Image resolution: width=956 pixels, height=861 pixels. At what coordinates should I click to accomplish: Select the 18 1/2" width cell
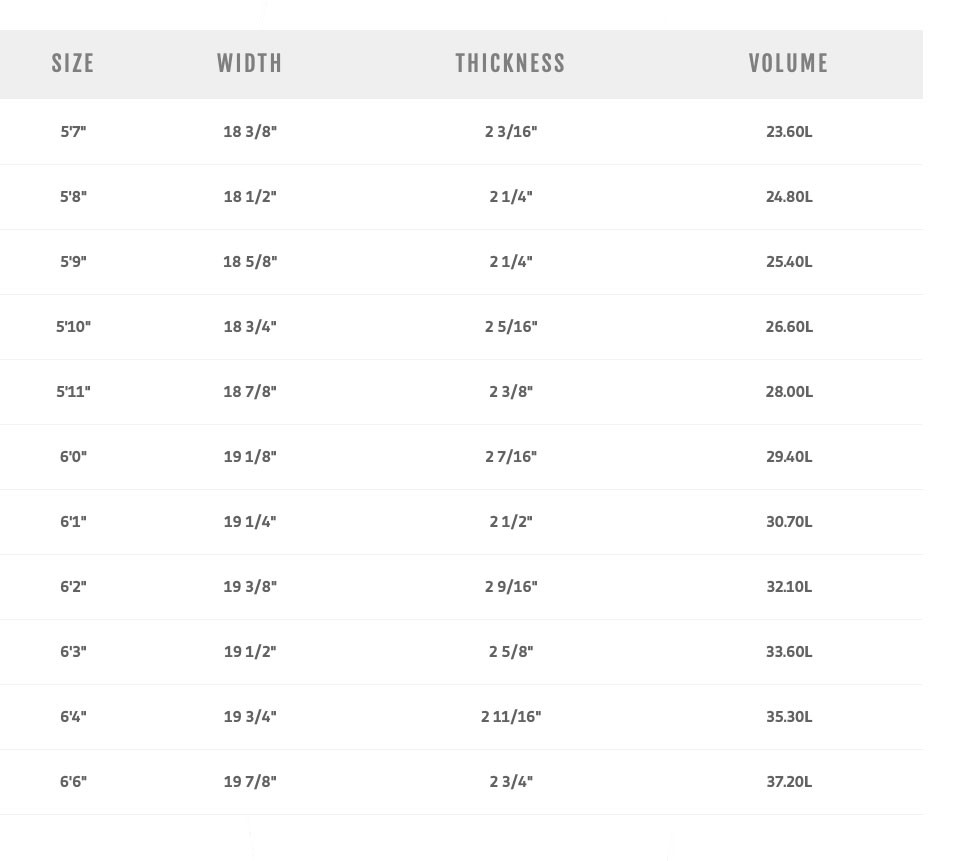point(250,196)
